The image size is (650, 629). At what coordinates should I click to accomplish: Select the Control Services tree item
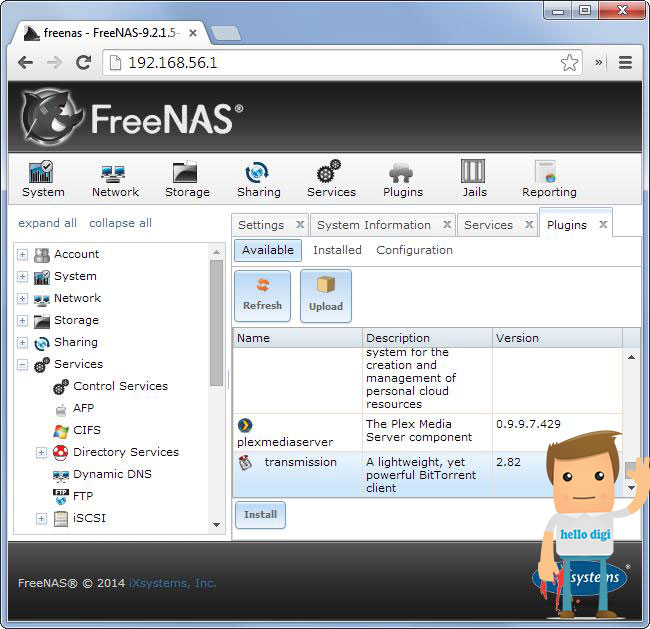click(x=121, y=386)
